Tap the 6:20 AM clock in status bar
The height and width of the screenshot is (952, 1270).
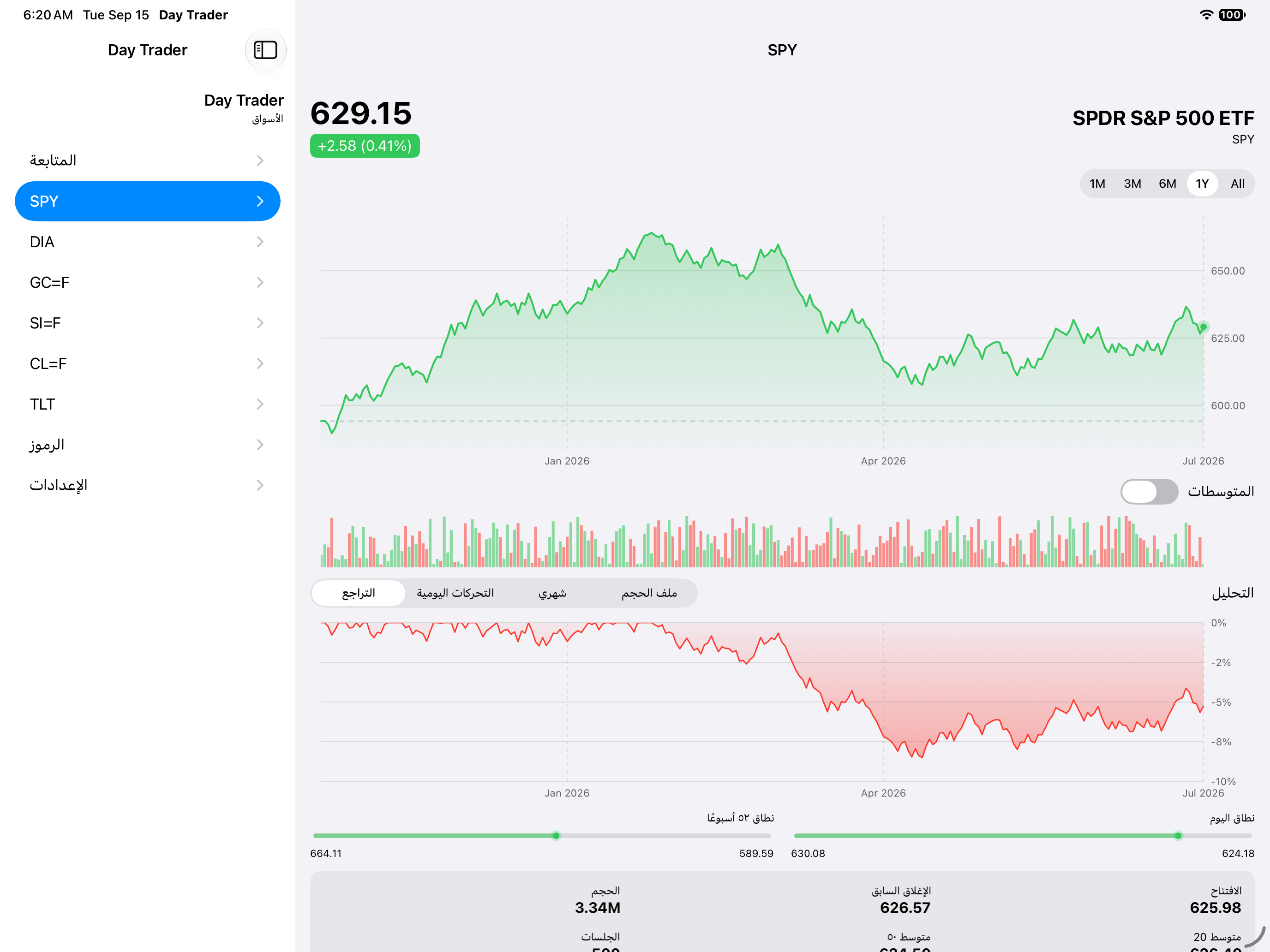pos(48,15)
